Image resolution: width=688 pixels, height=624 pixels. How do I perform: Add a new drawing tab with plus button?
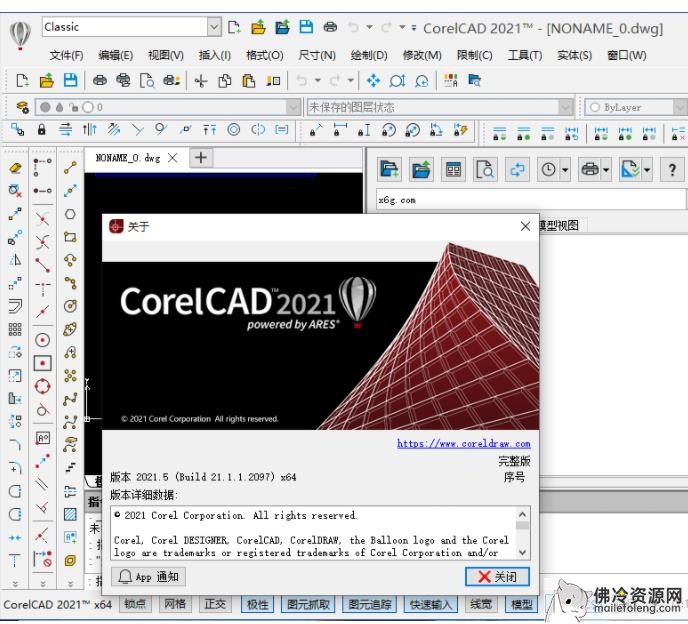pos(200,157)
